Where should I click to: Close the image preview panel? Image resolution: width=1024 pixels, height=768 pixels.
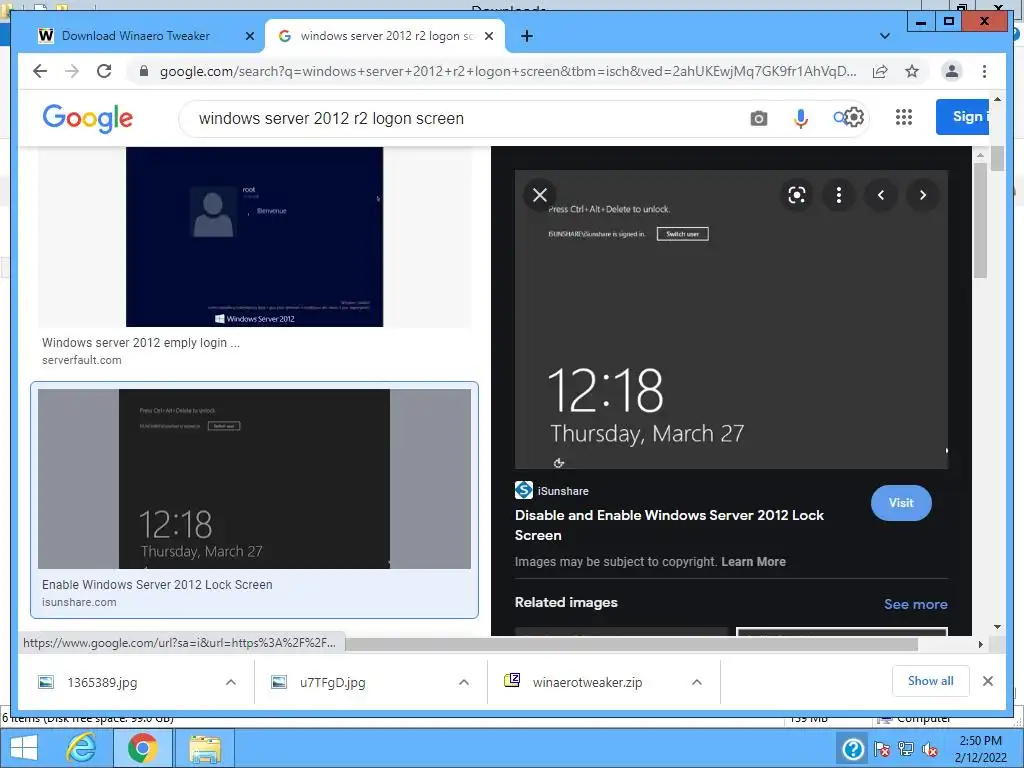click(539, 195)
